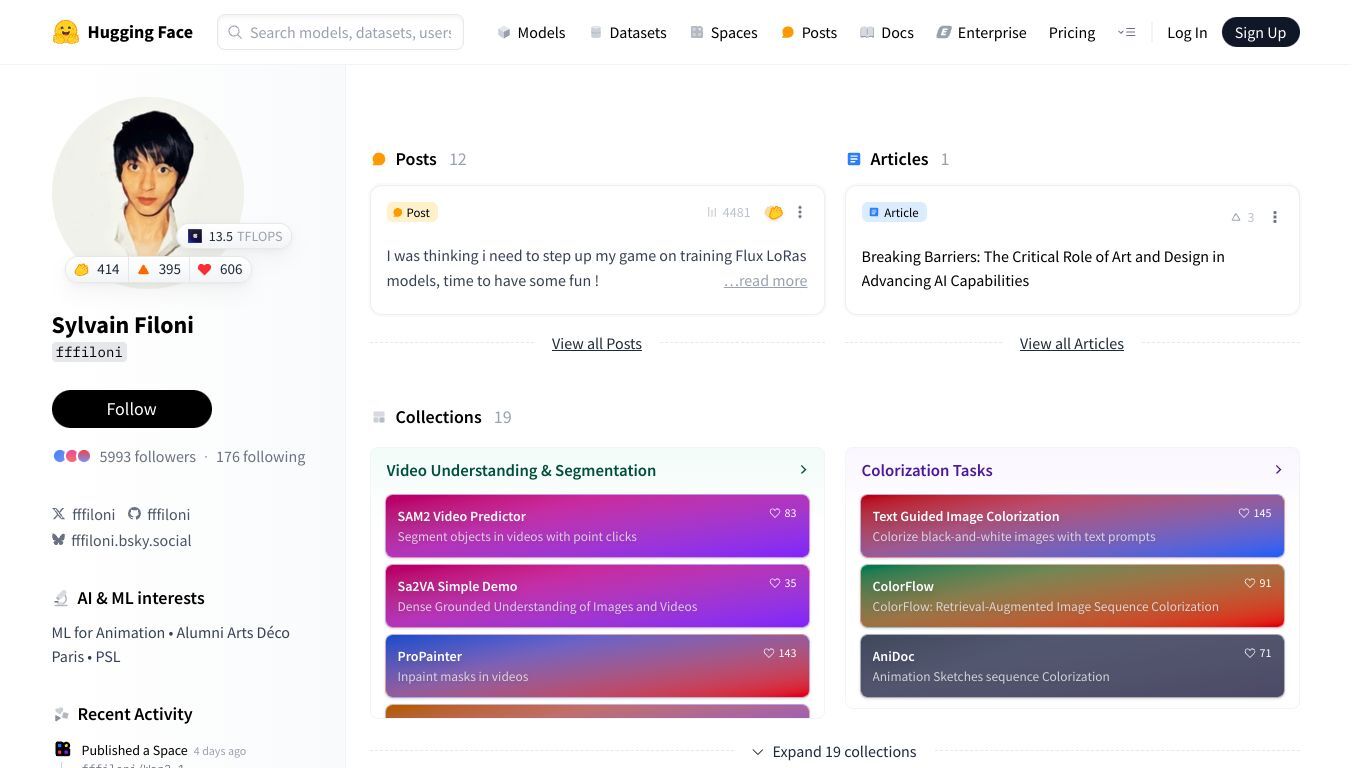This screenshot has height=768, width=1366.
Task: Click the Published a Space activity icon
Action: tap(62, 749)
